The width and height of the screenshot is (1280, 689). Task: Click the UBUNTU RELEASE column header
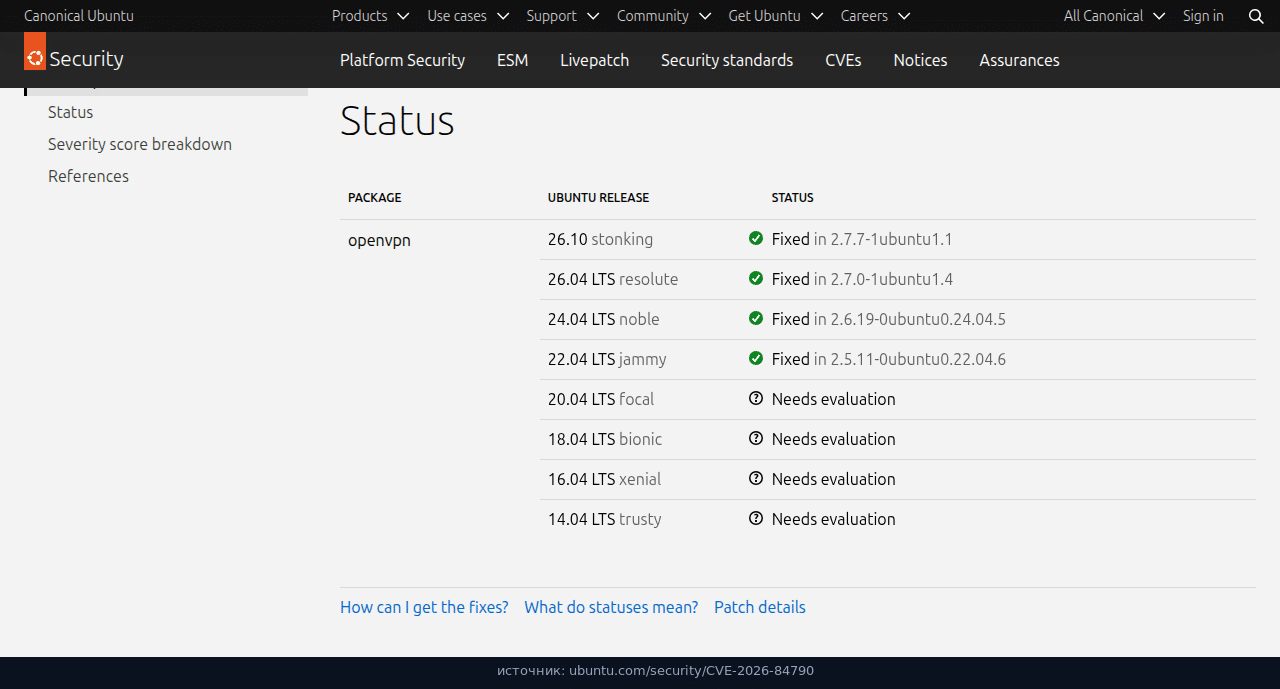[x=599, y=198]
